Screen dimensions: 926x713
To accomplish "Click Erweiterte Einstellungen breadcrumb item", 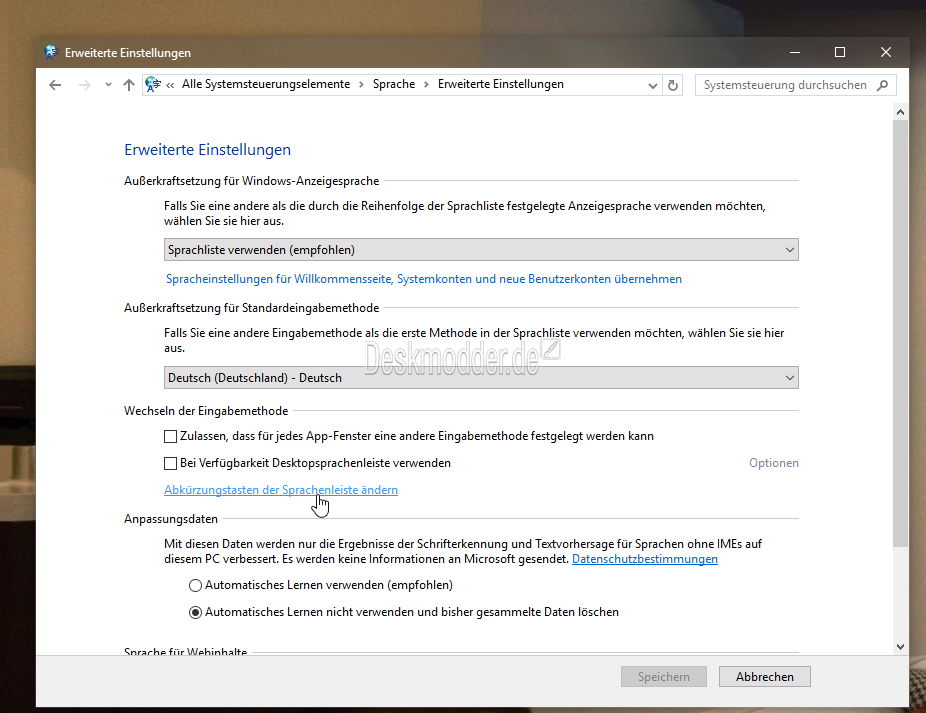I will [x=501, y=84].
